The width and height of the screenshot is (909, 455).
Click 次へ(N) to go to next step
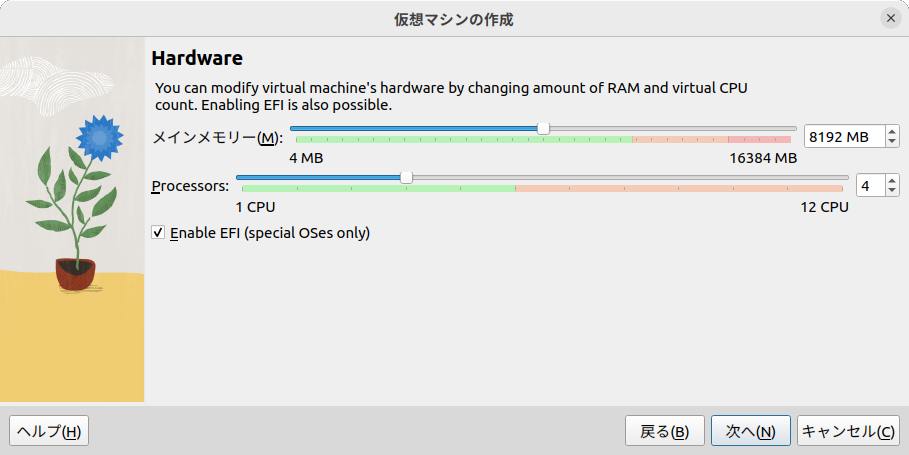click(x=751, y=431)
